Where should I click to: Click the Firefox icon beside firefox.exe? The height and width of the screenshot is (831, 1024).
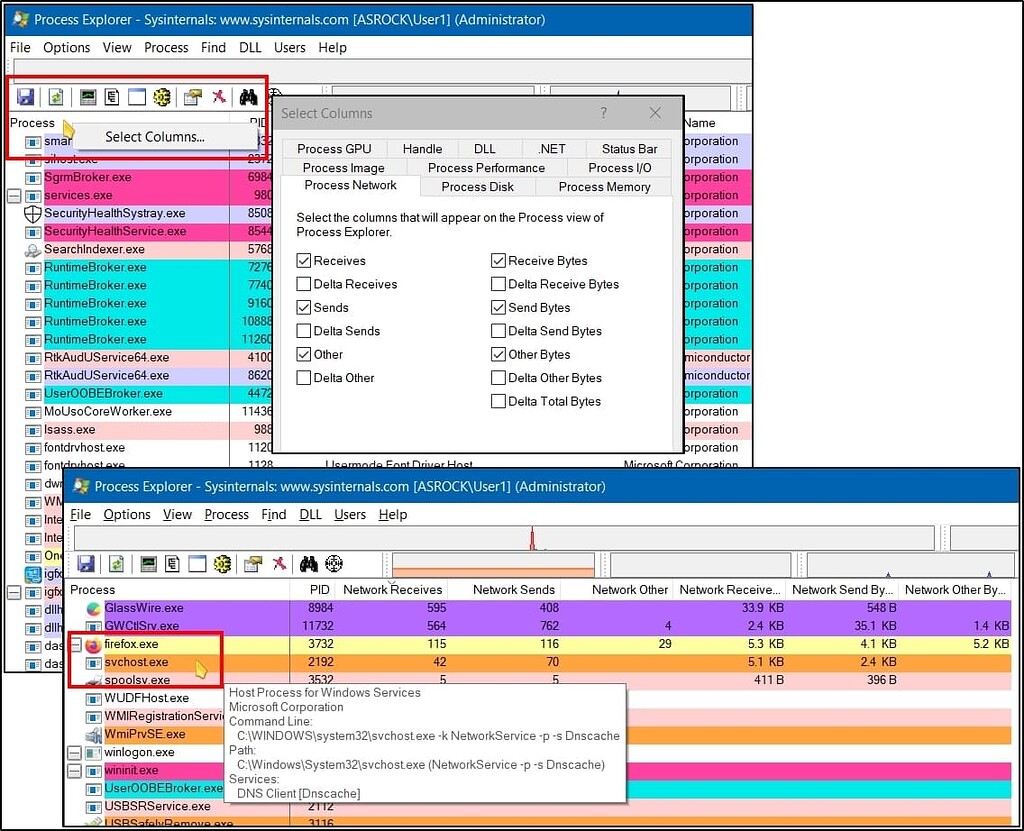(x=93, y=645)
